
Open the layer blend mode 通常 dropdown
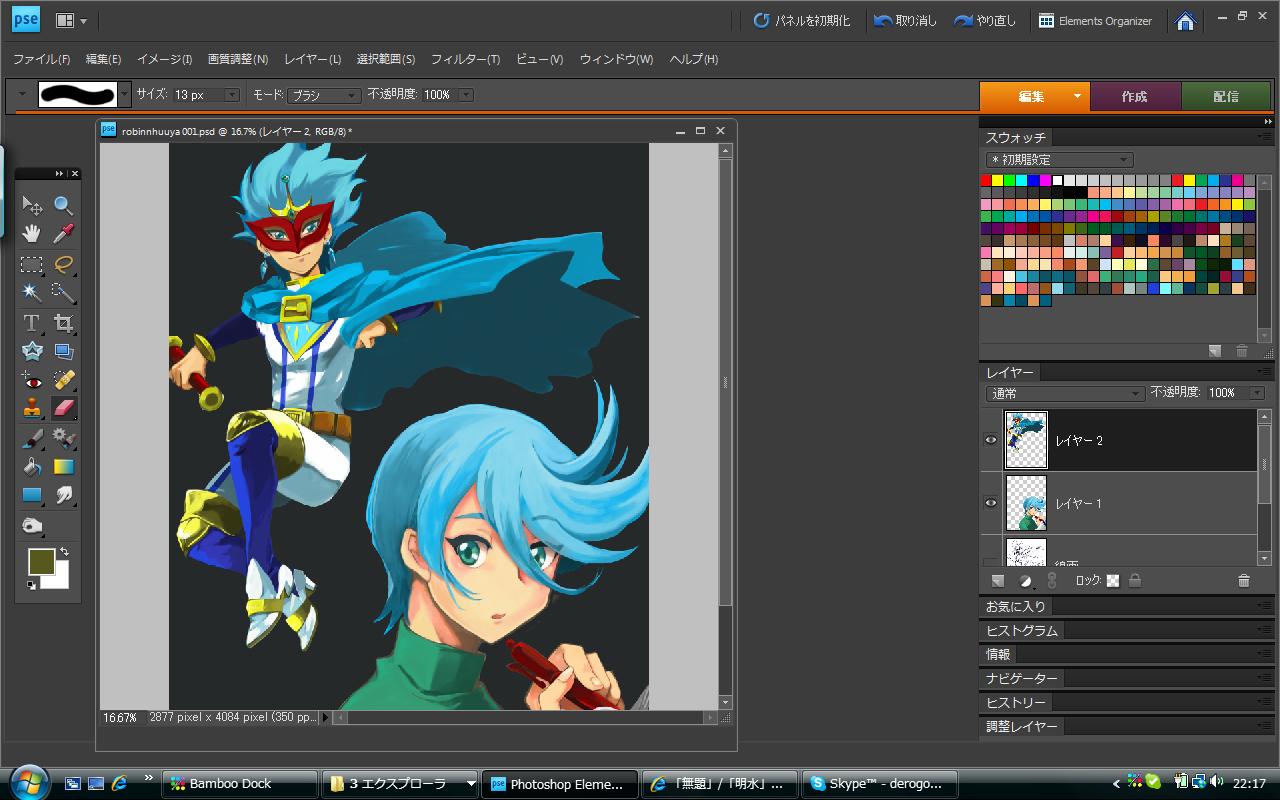(1065, 394)
